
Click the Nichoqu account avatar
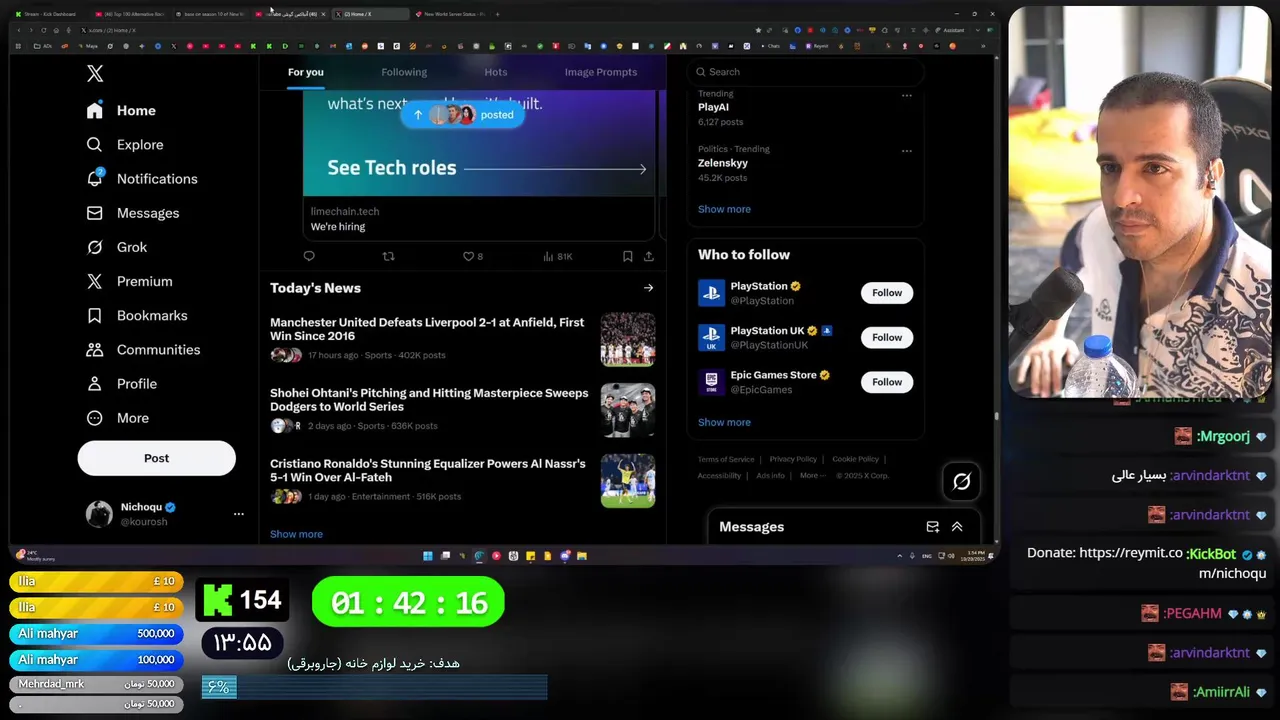(x=99, y=514)
